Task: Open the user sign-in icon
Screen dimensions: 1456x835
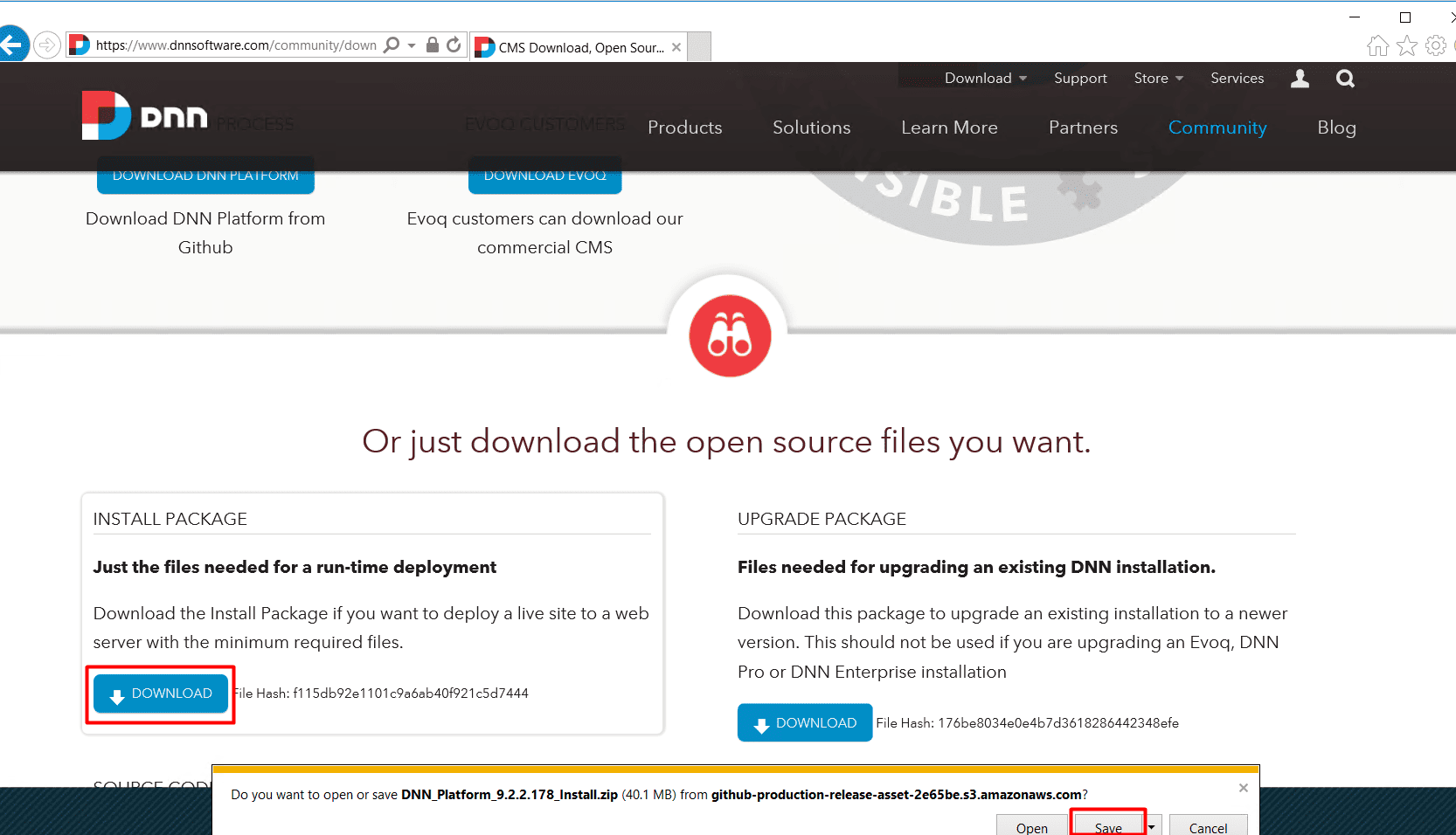Action: pyautogui.click(x=1299, y=79)
